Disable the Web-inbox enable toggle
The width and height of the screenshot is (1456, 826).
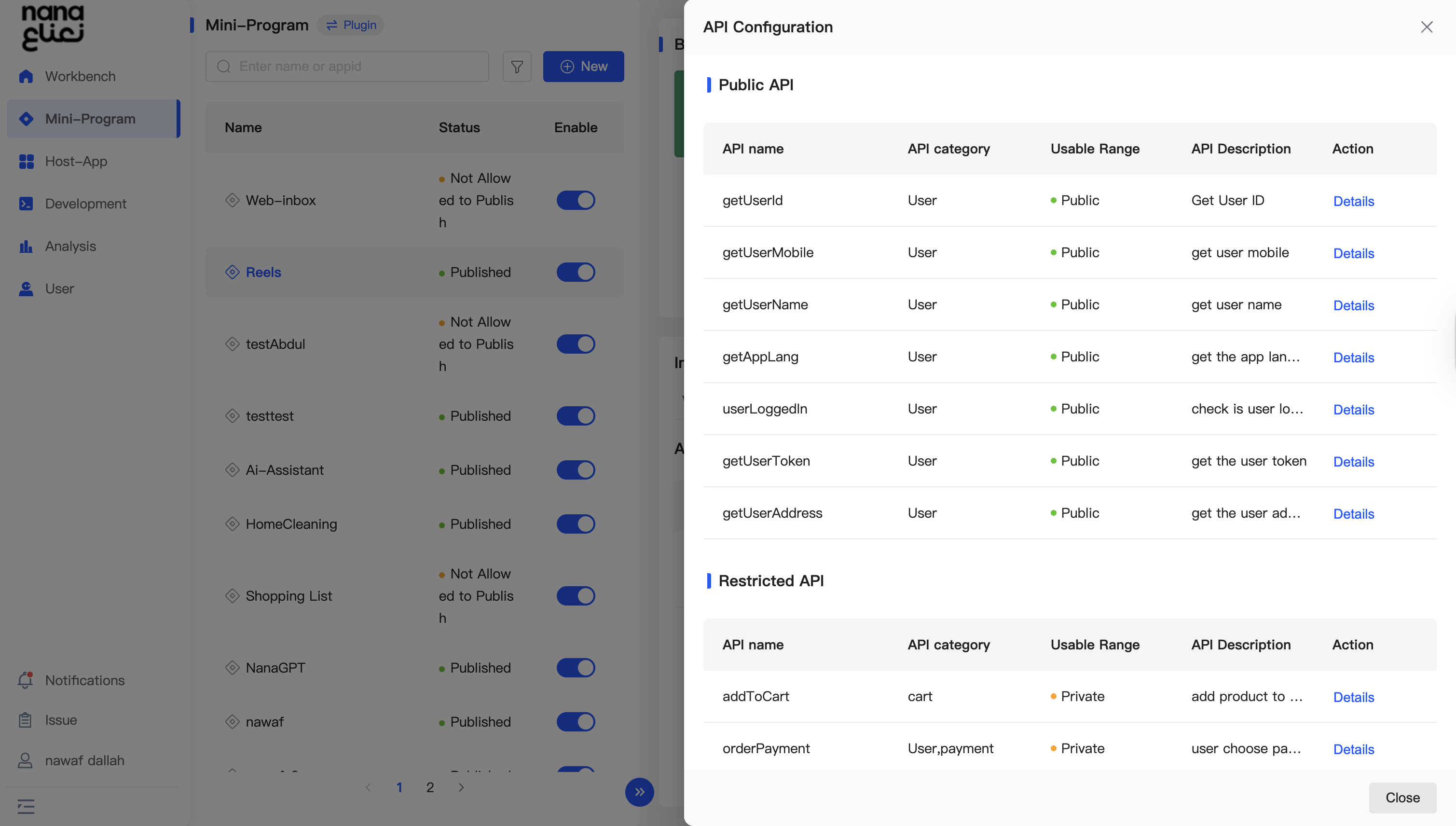[x=575, y=200]
